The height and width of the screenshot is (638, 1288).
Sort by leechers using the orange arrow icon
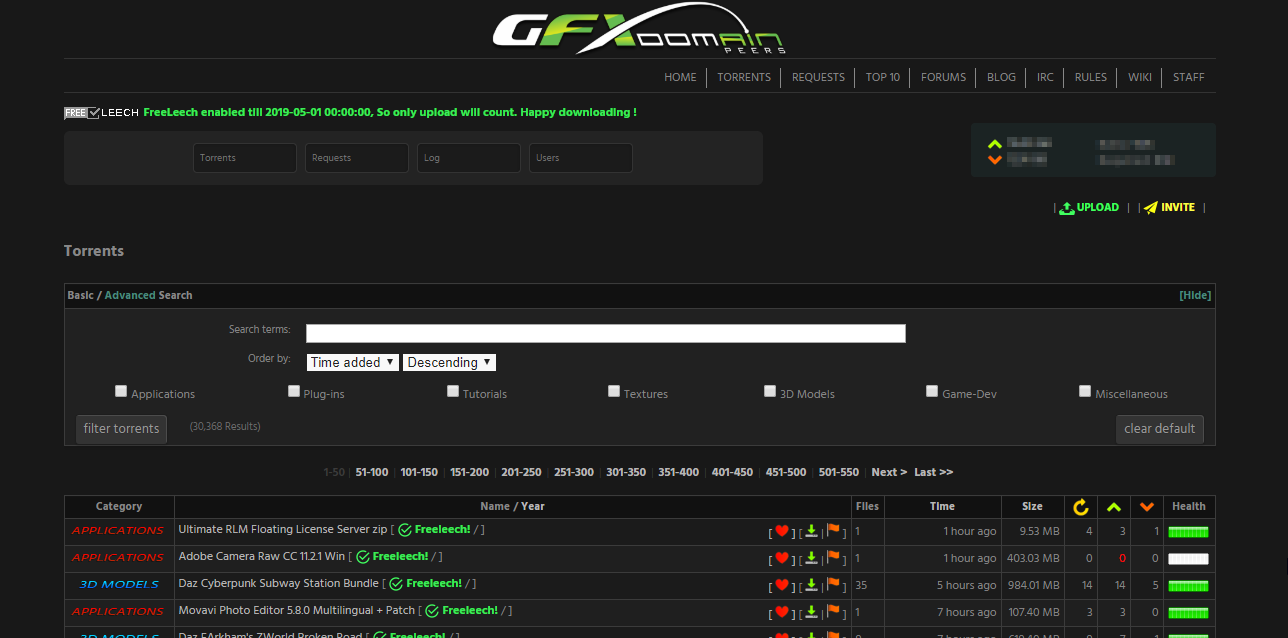(x=1147, y=506)
